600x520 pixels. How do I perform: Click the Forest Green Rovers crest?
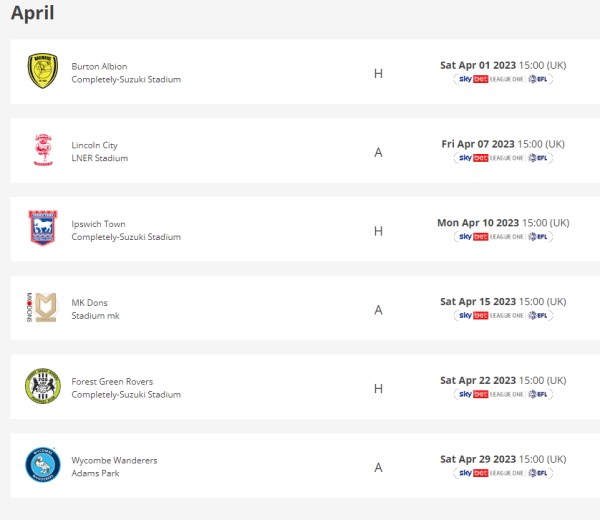point(43,386)
